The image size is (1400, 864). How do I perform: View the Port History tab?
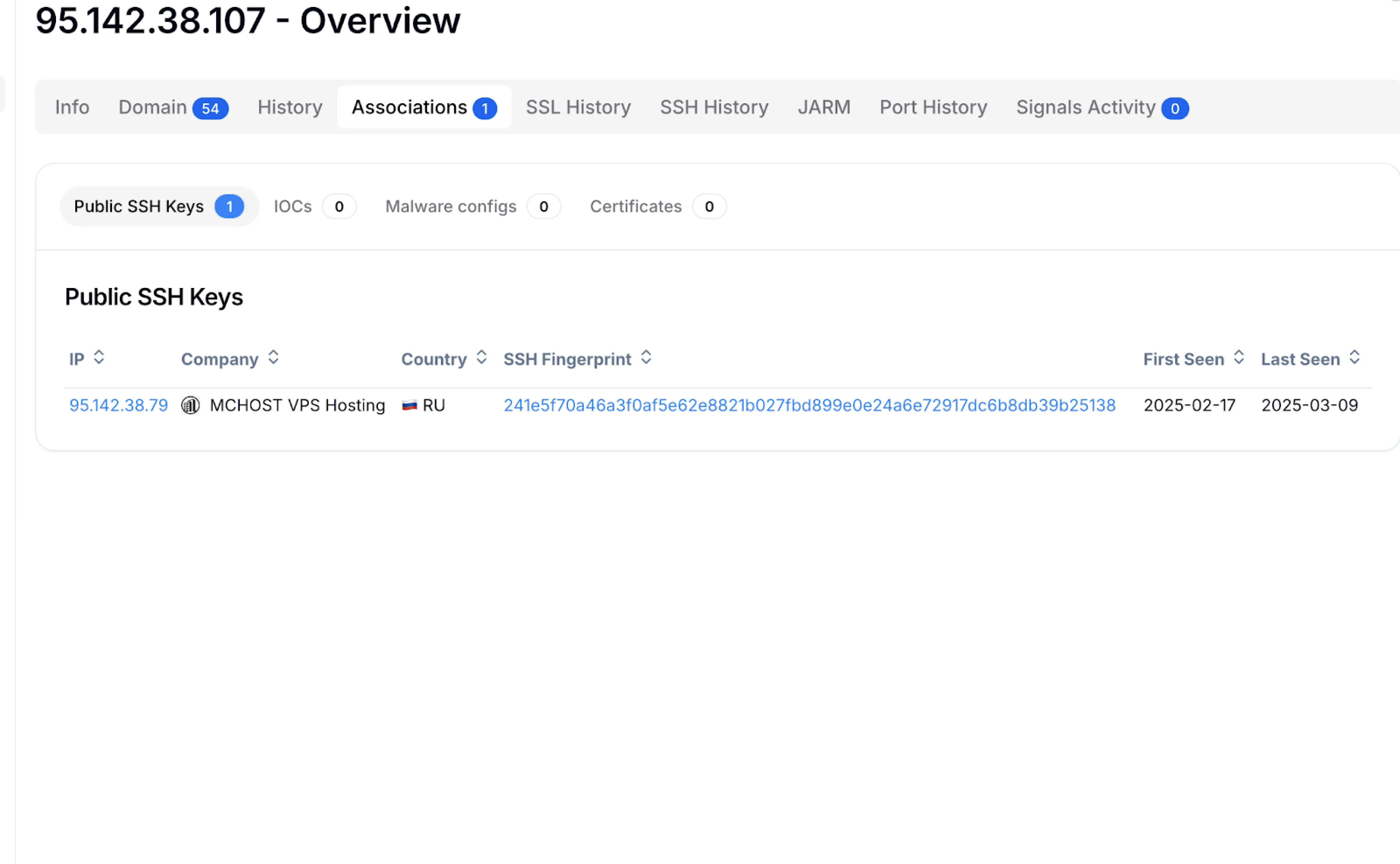tap(933, 107)
